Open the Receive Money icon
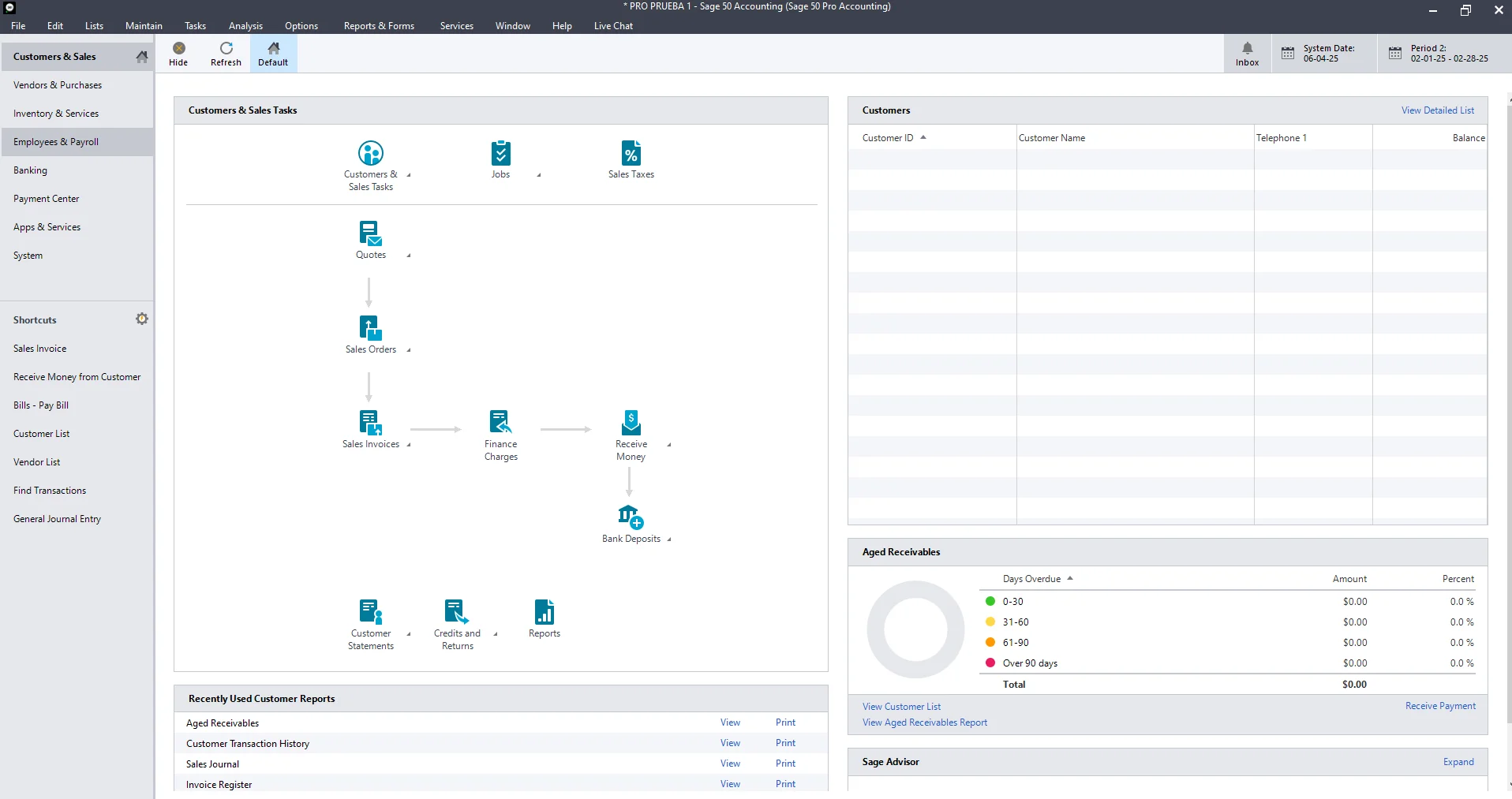This screenshot has height=799, width=1512. click(x=631, y=424)
